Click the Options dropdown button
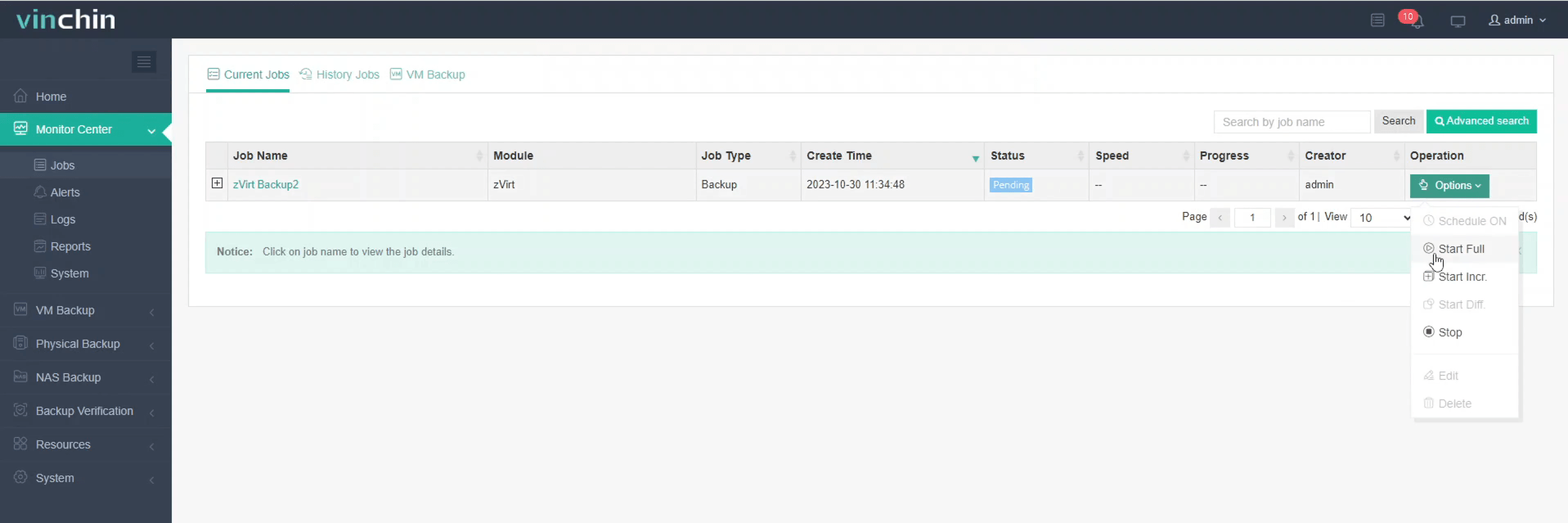 pos(1449,186)
